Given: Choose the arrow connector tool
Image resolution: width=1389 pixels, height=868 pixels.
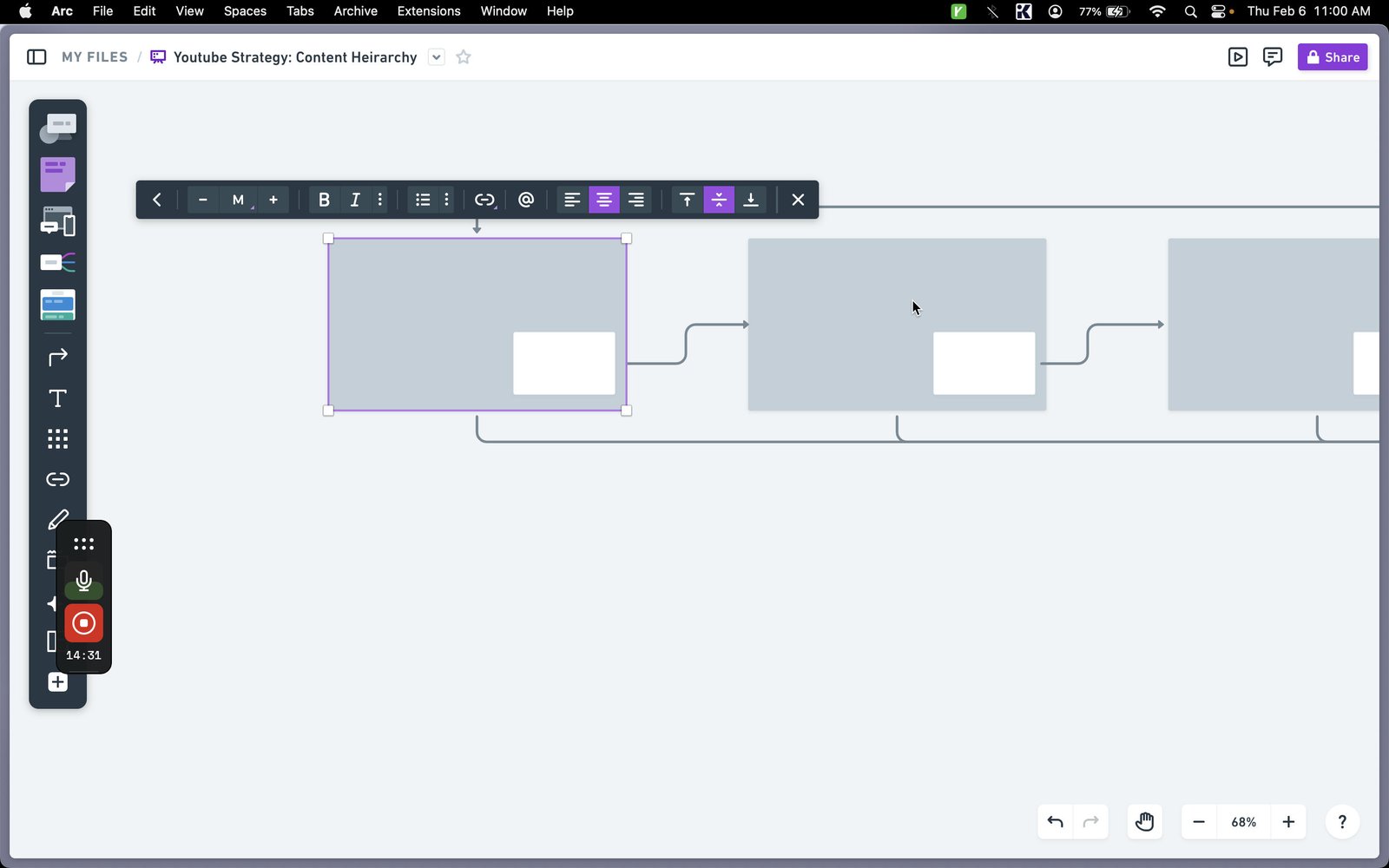Looking at the screenshot, I should click(x=57, y=358).
